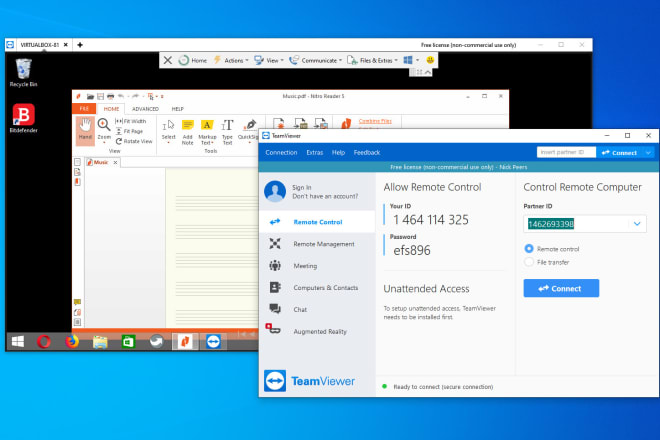660x440 pixels.
Task: Select the File transfer radio button
Action: coord(529,262)
